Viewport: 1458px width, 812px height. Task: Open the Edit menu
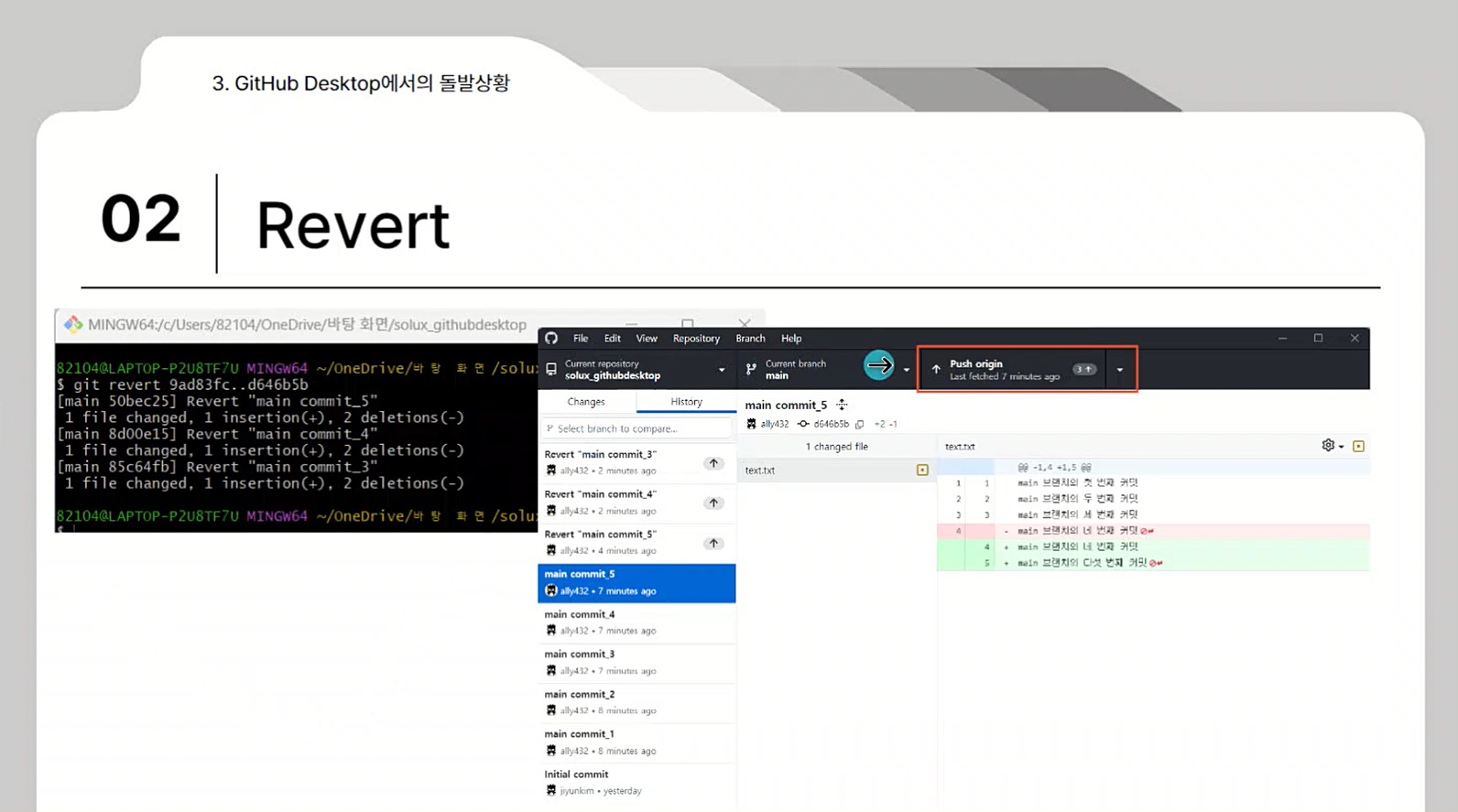613,338
